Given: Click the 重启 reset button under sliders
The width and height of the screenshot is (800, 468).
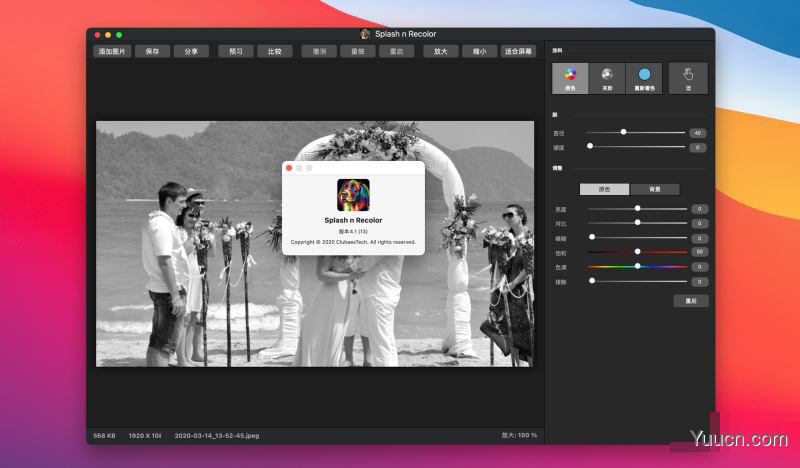Looking at the screenshot, I should click(691, 301).
